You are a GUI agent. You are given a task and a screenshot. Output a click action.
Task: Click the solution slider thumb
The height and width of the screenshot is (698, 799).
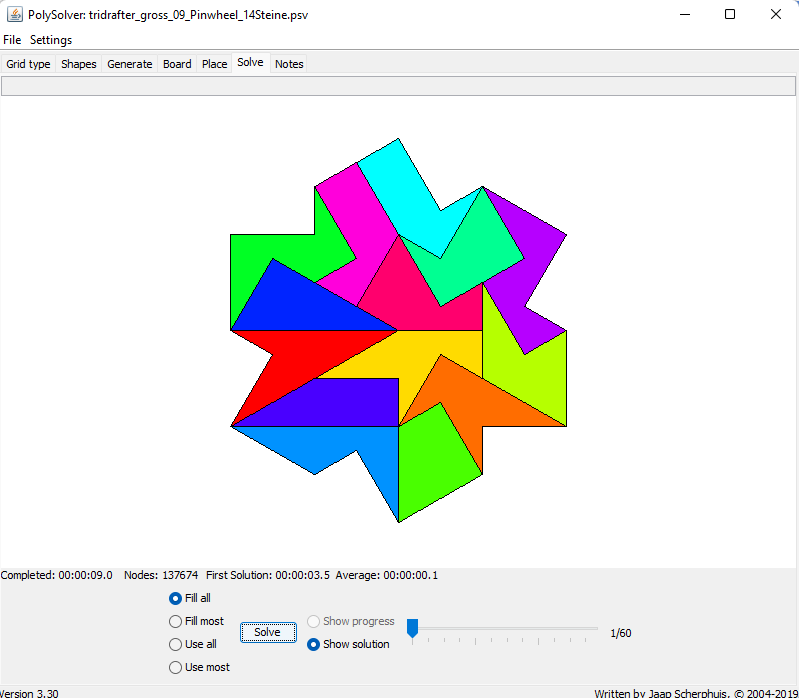412,628
